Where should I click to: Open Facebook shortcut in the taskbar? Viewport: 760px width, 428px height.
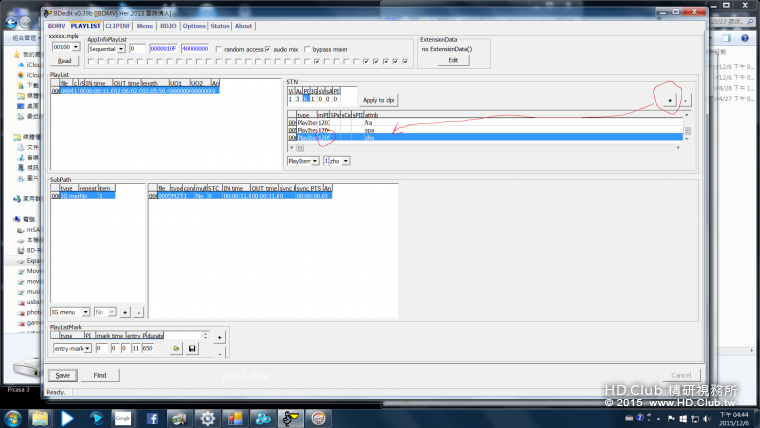coord(152,418)
